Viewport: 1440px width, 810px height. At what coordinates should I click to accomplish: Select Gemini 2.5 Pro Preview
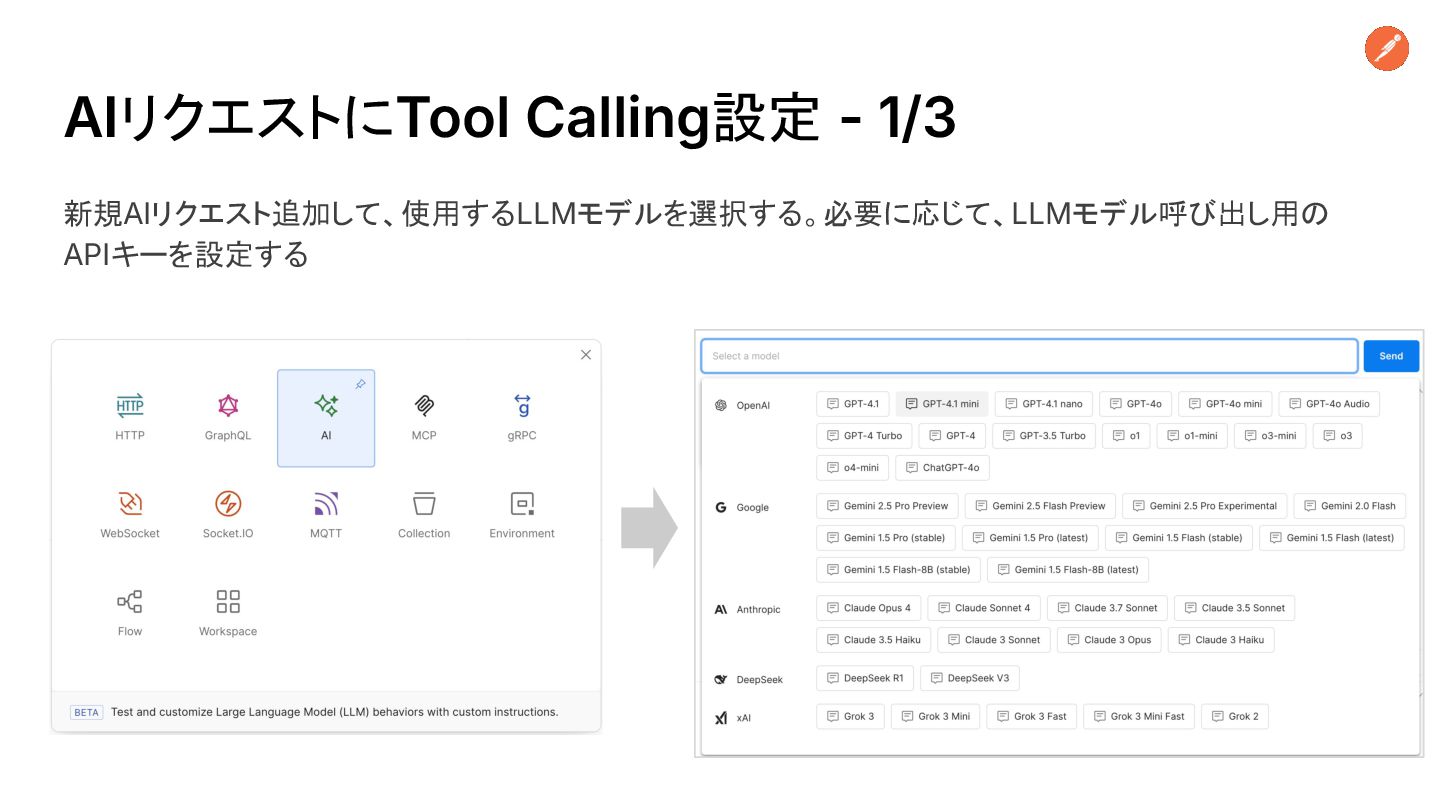[888, 506]
